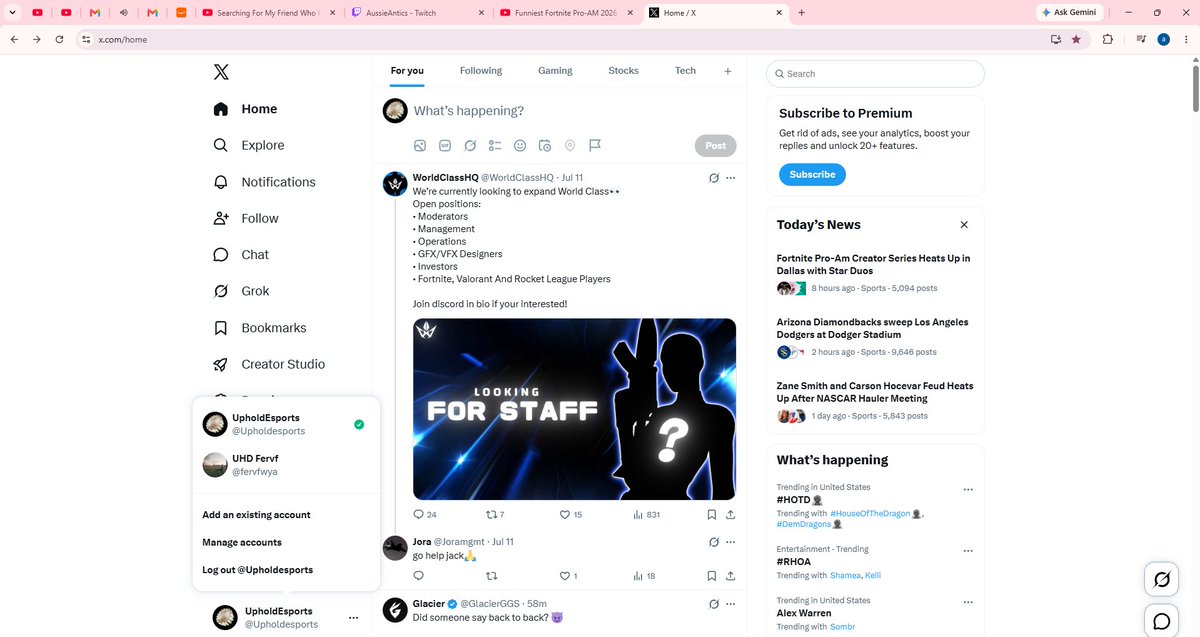Add a poll to post
Viewport: 1200px width, 637px height.
tap(495, 145)
